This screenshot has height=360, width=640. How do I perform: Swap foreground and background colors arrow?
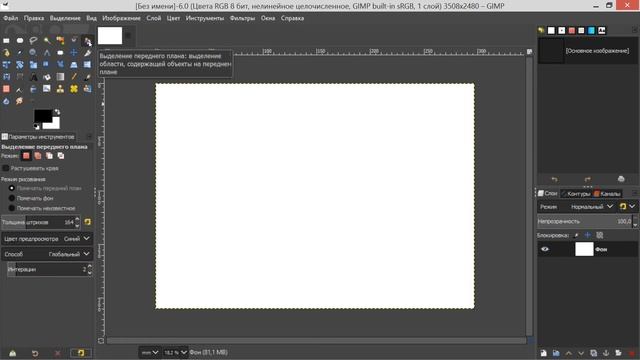57,112
